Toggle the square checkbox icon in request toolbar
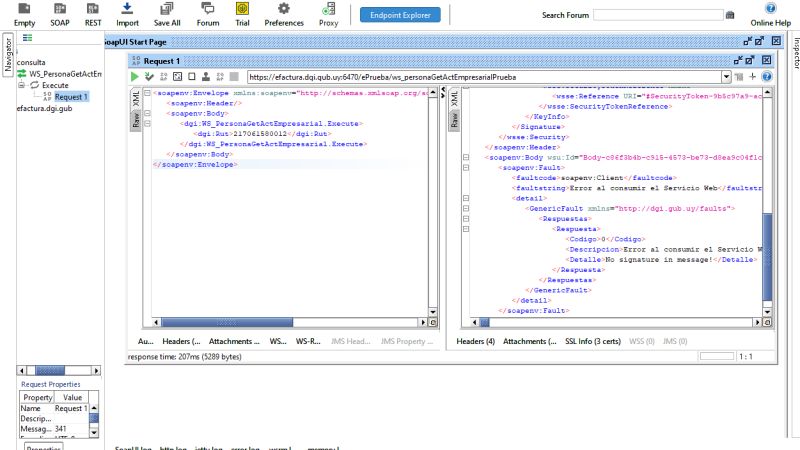The image size is (800, 450). pos(192,77)
